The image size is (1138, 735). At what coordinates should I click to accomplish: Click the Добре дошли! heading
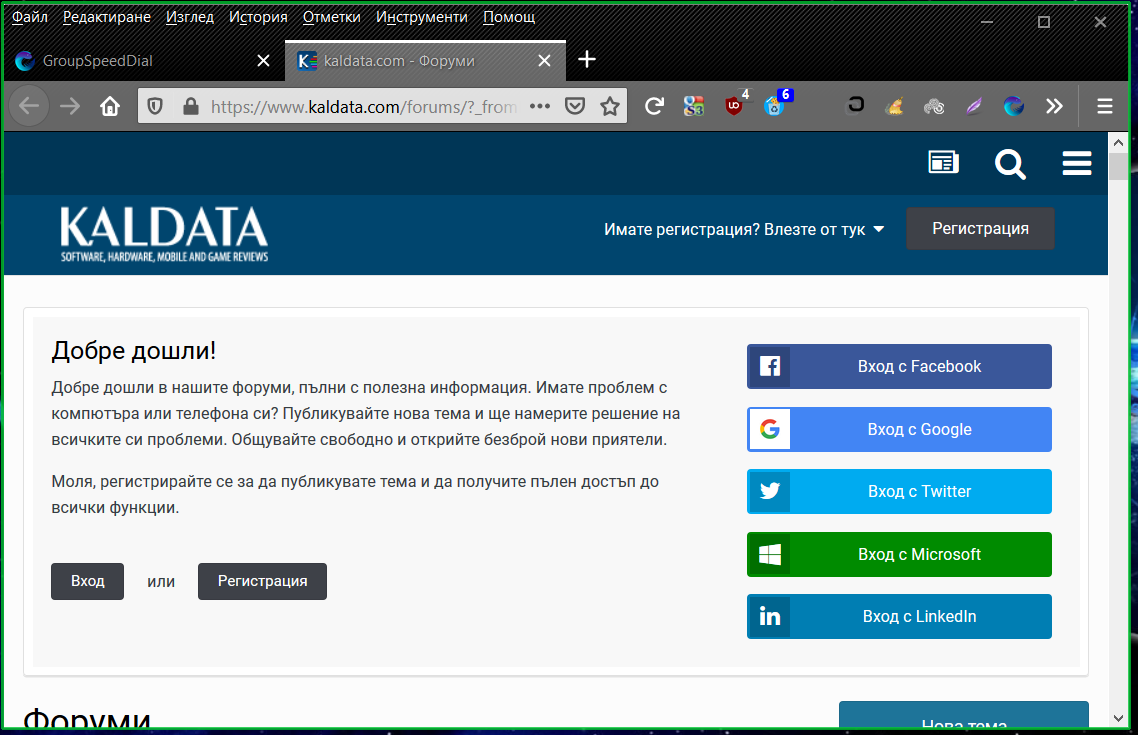134,350
